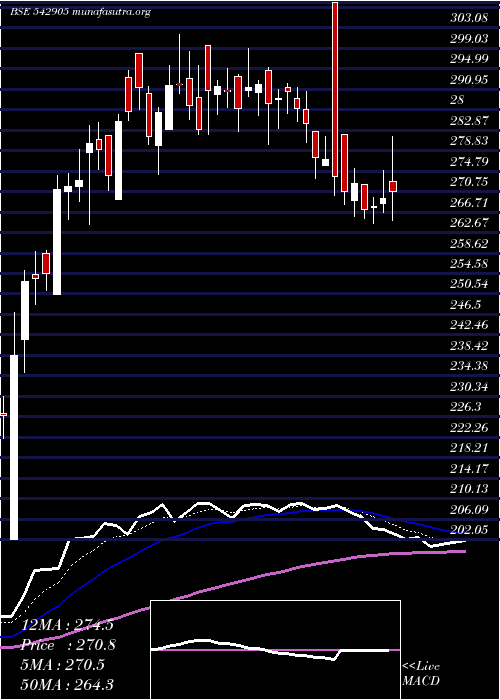The image size is (500, 700).
Task: Select the 262.67 price label
Action: 469,223
